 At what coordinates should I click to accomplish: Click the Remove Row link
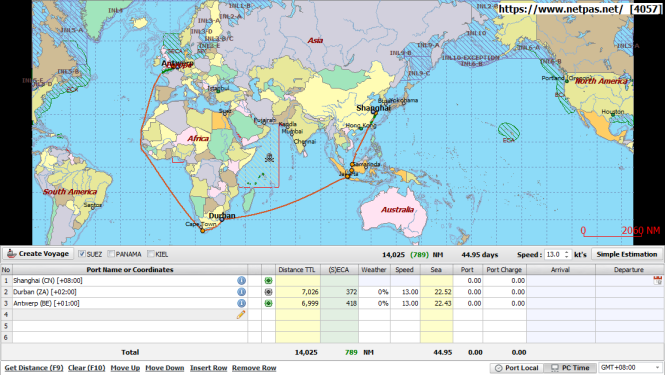point(254,368)
